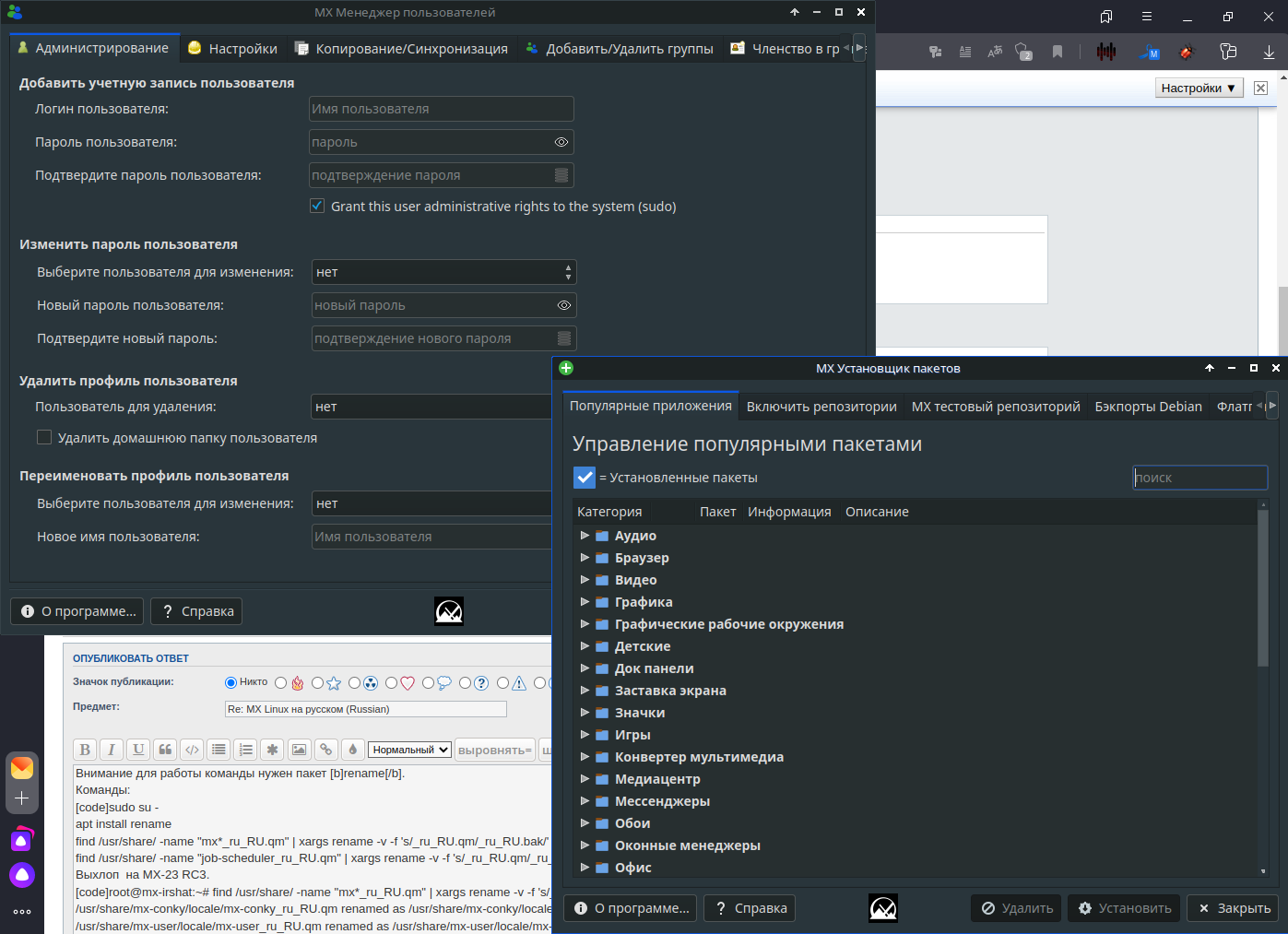Focus 'Предмет' subject field in reply form
The height and width of the screenshot is (934, 1288).
(366, 709)
